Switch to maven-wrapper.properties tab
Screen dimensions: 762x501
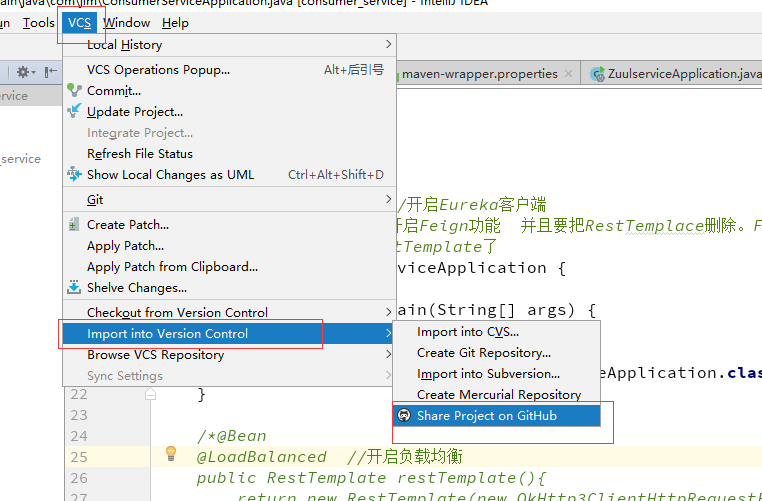tap(479, 74)
